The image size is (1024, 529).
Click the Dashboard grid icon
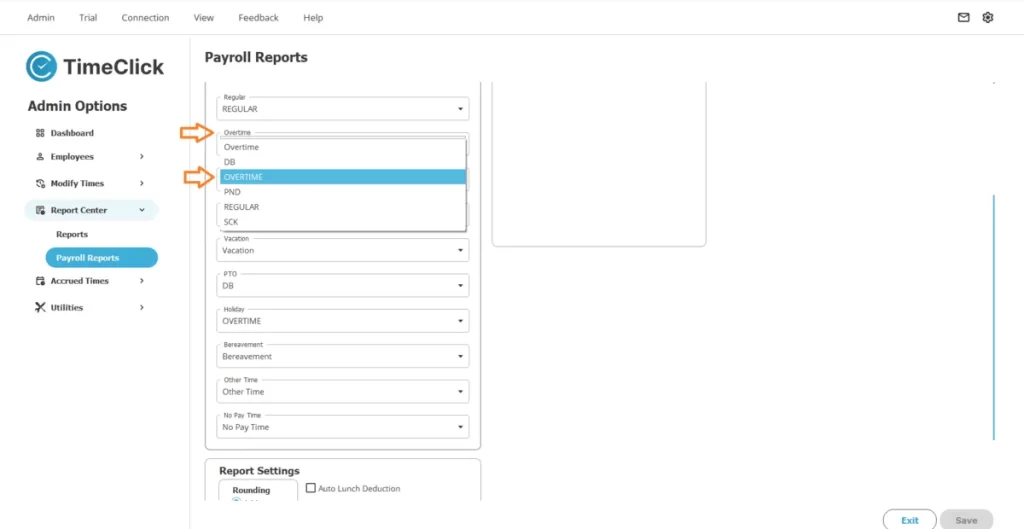(40, 133)
